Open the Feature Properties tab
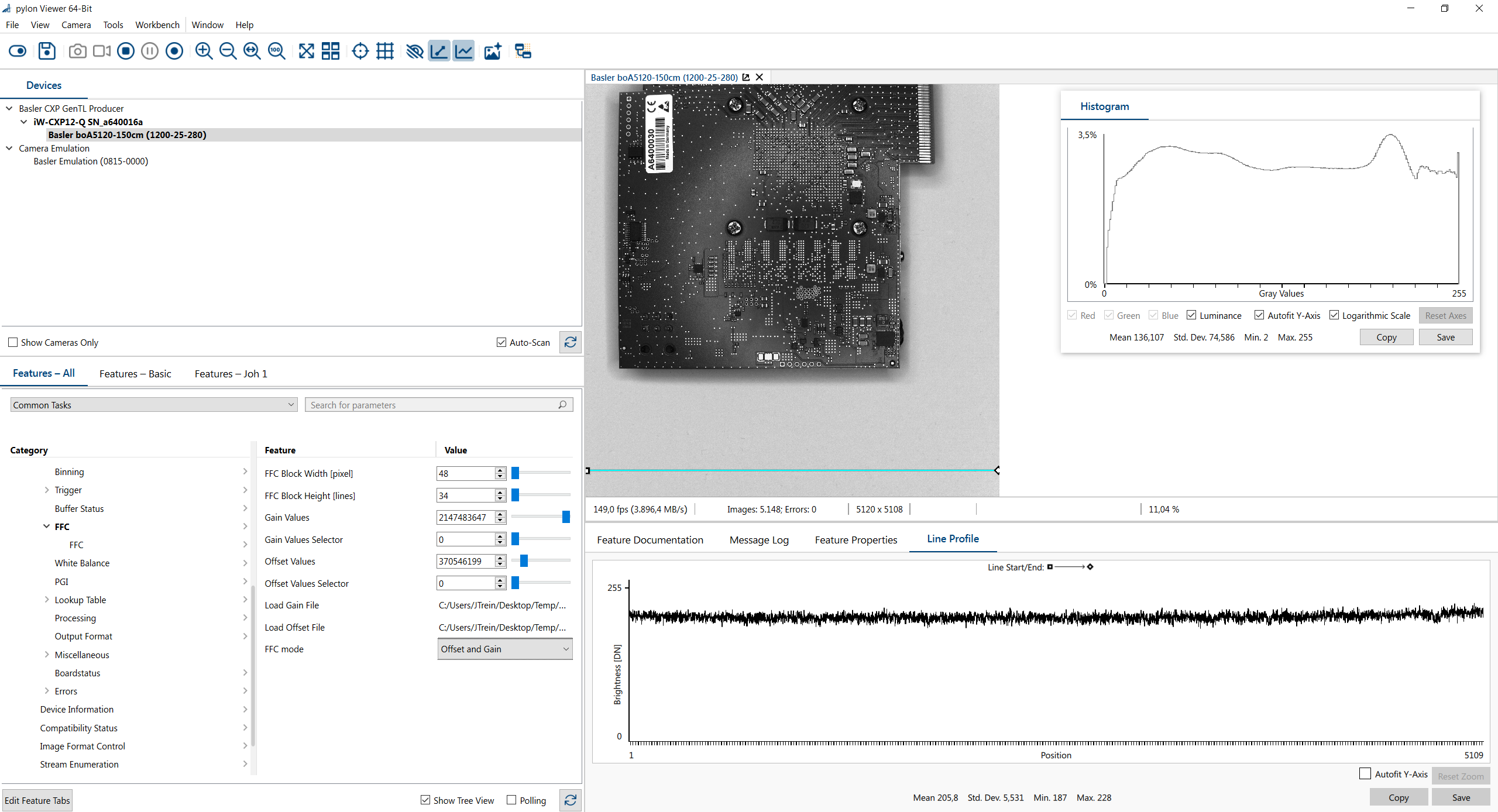The width and height of the screenshot is (1498, 812). pyautogui.click(x=855, y=540)
